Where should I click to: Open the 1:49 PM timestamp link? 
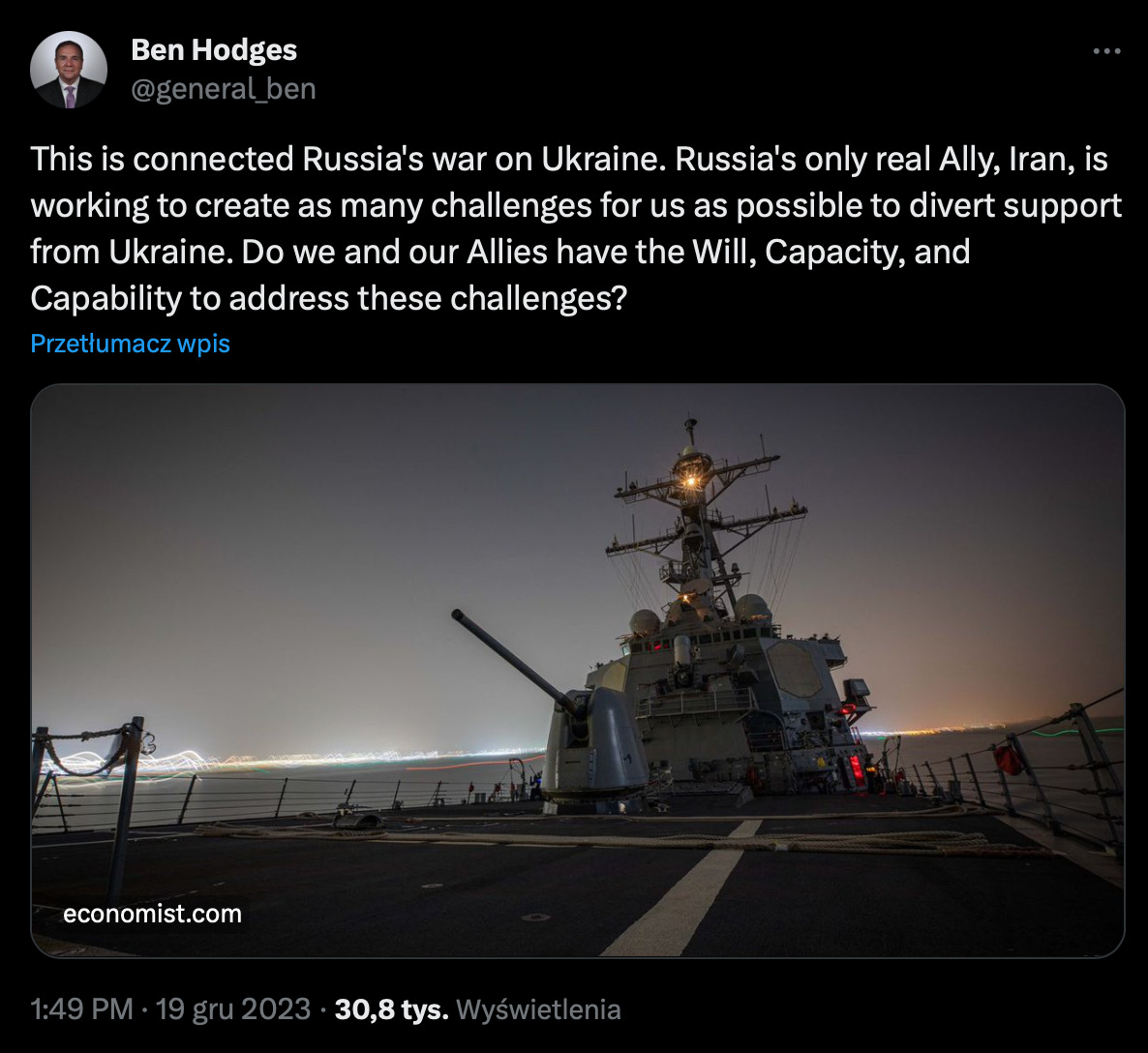pos(81,1009)
